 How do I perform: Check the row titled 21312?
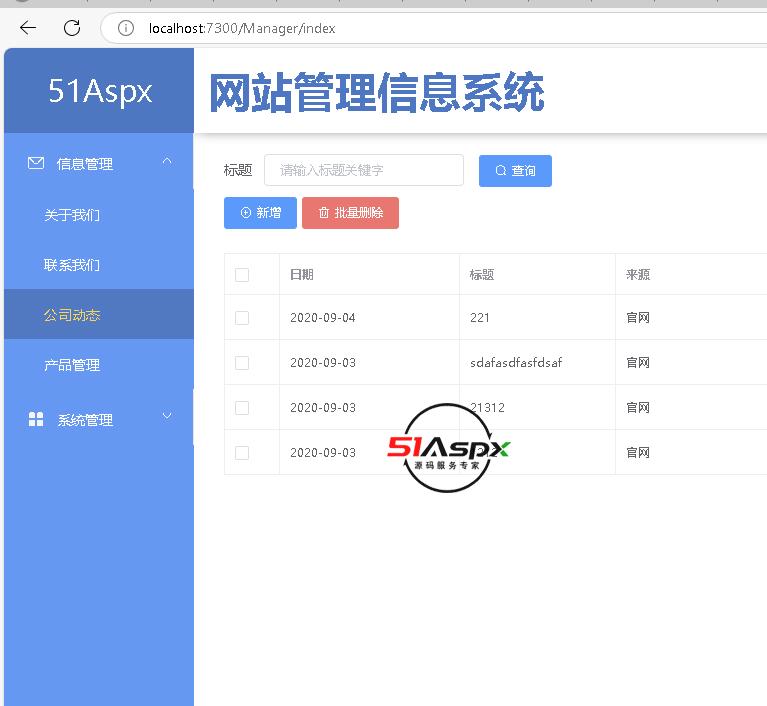coord(242,408)
